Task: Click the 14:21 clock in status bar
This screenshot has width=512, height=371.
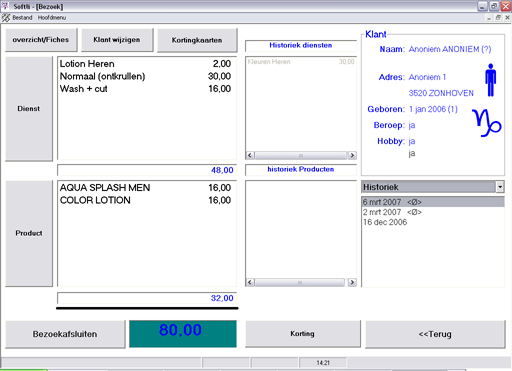Action: (x=323, y=363)
